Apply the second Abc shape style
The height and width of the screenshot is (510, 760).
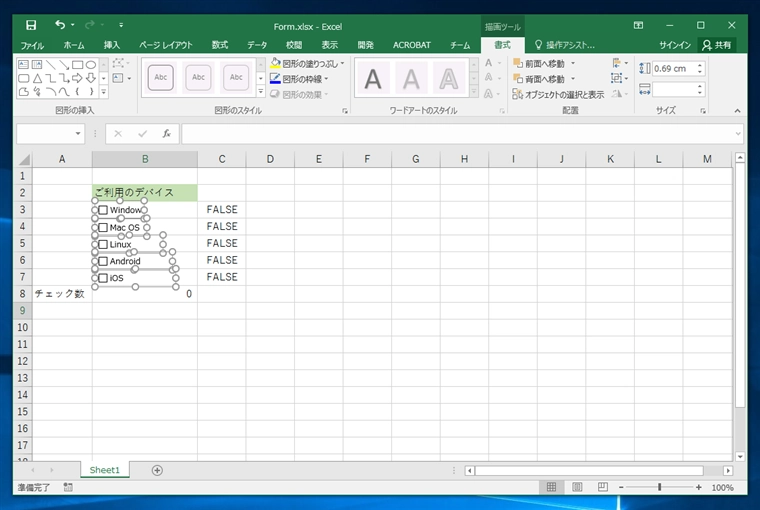(198, 78)
